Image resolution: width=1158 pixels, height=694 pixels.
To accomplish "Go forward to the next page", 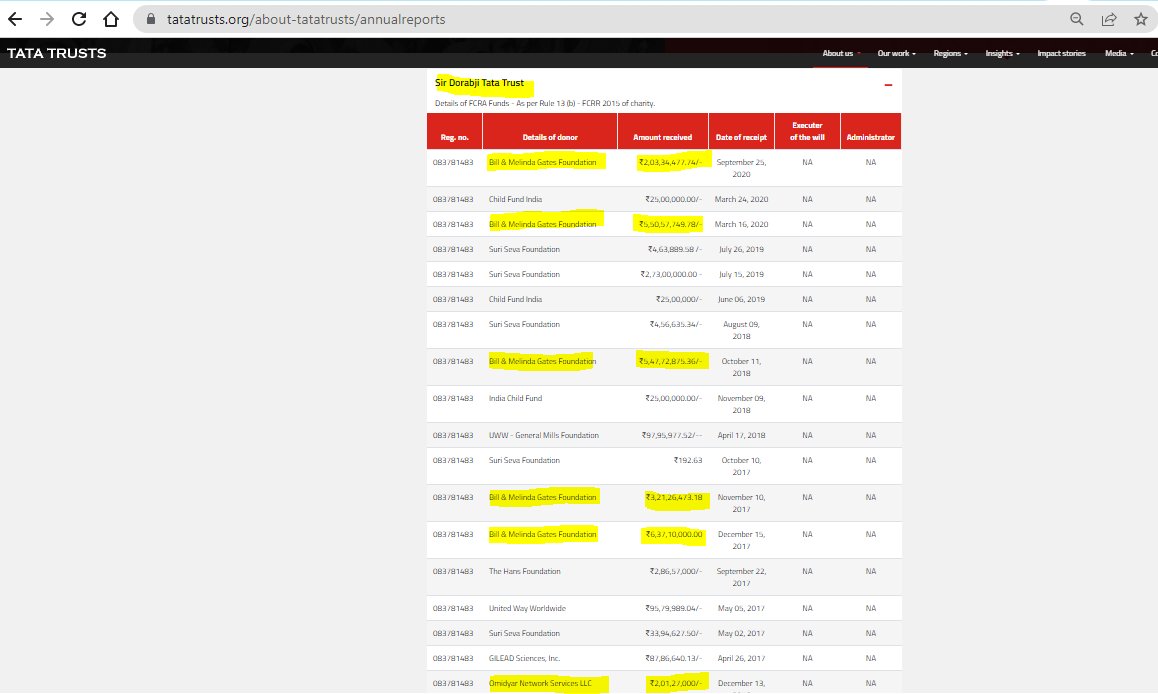I will tap(47, 19).
